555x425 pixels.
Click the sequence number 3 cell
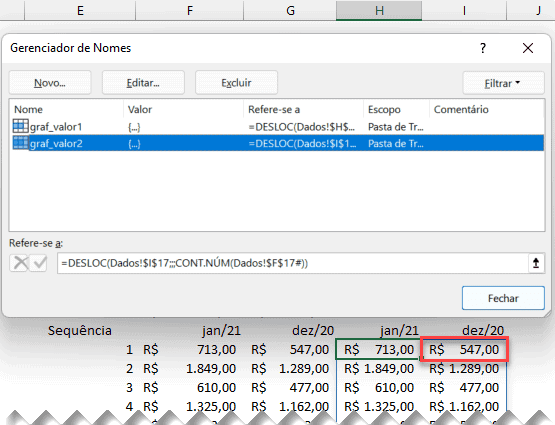[129, 387]
